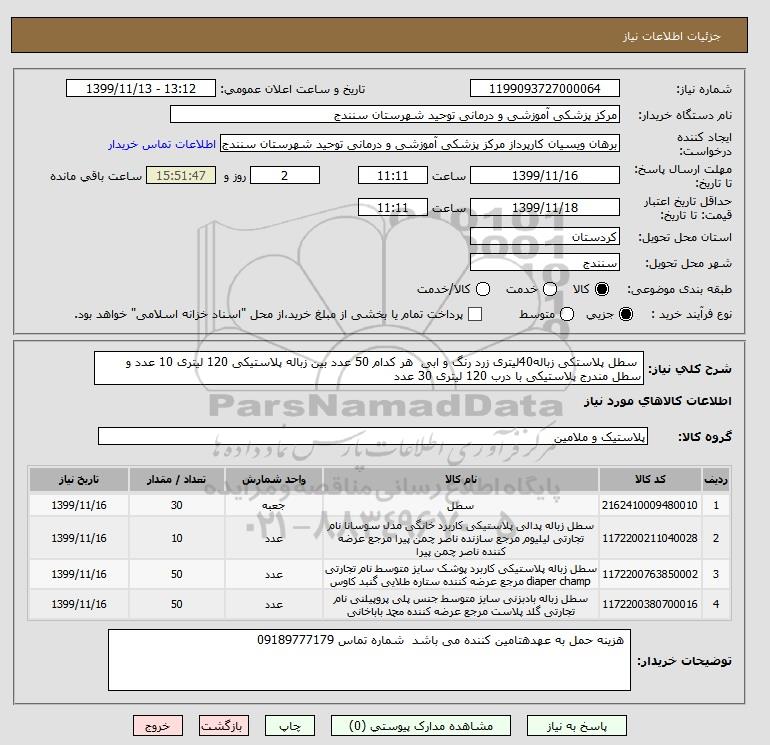Viewport: 770px width, 745px height.
Task: Click the مشاهده مدارک پیوستی (0) button
Action: pos(420,725)
